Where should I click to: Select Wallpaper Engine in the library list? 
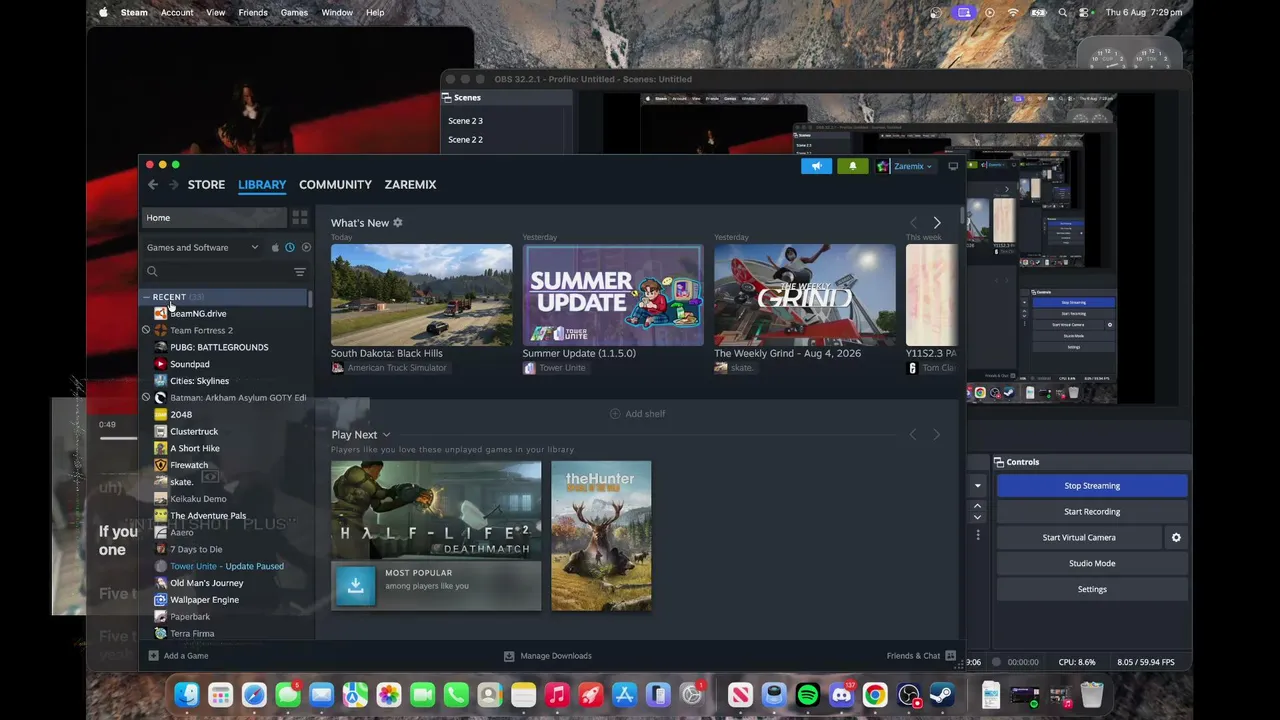point(204,600)
